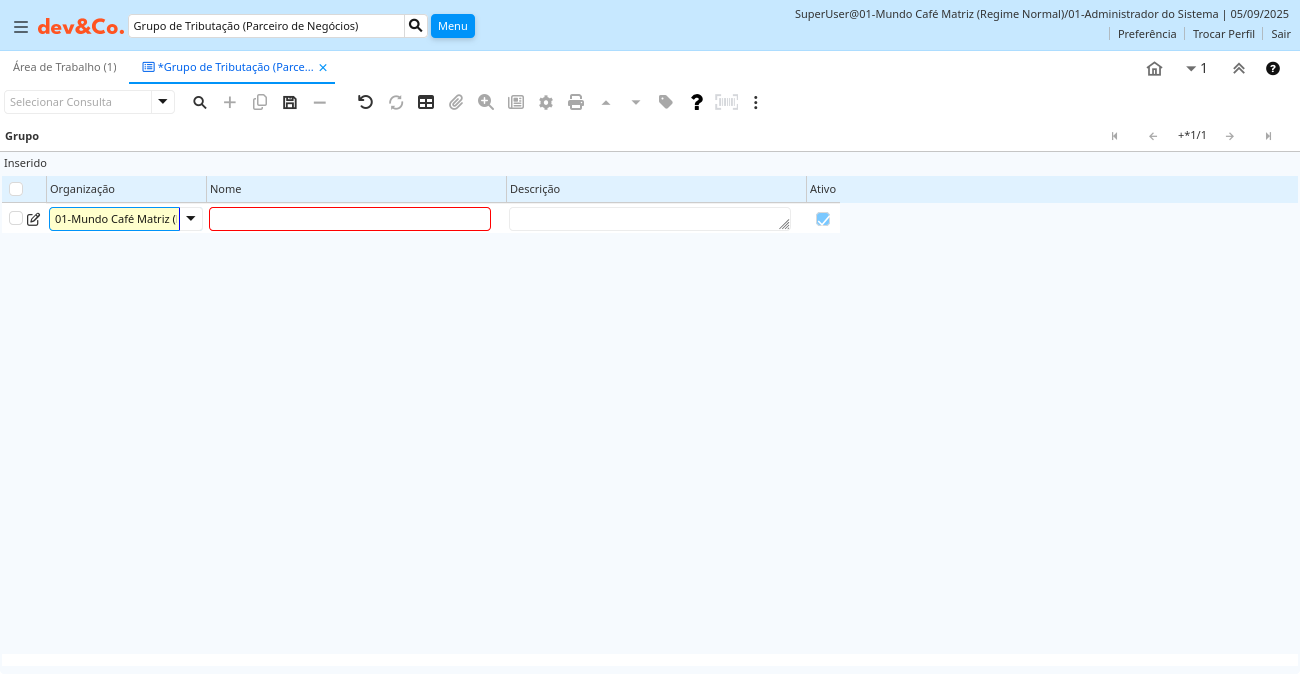This screenshot has width=1300, height=674.
Task: Click the row edit pencil icon
Action: click(x=34, y=219)
